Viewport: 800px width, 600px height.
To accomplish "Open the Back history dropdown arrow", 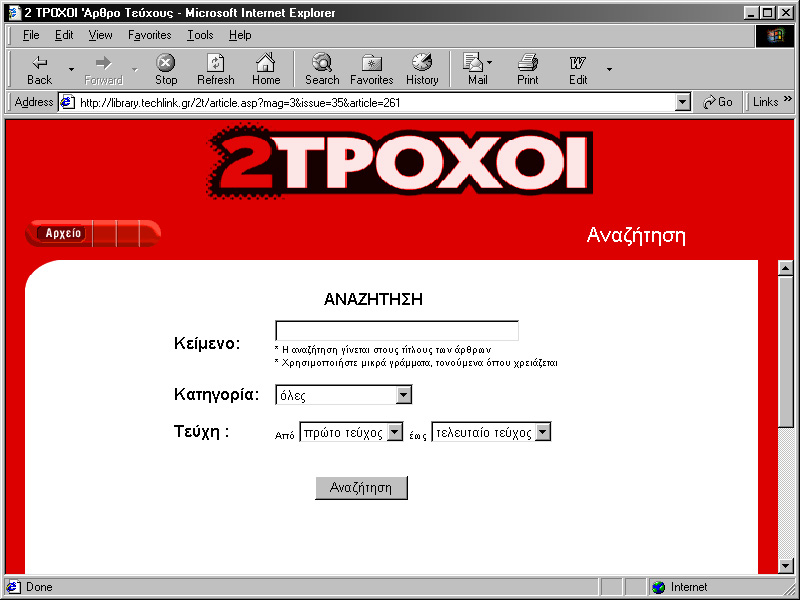I will tap(71, 69).
